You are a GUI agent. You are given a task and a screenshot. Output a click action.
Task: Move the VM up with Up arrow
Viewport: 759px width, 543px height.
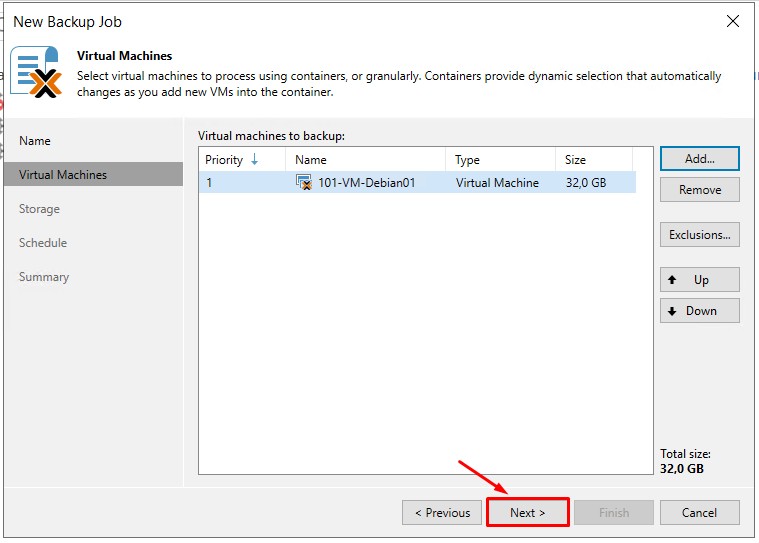pos(699,280)
